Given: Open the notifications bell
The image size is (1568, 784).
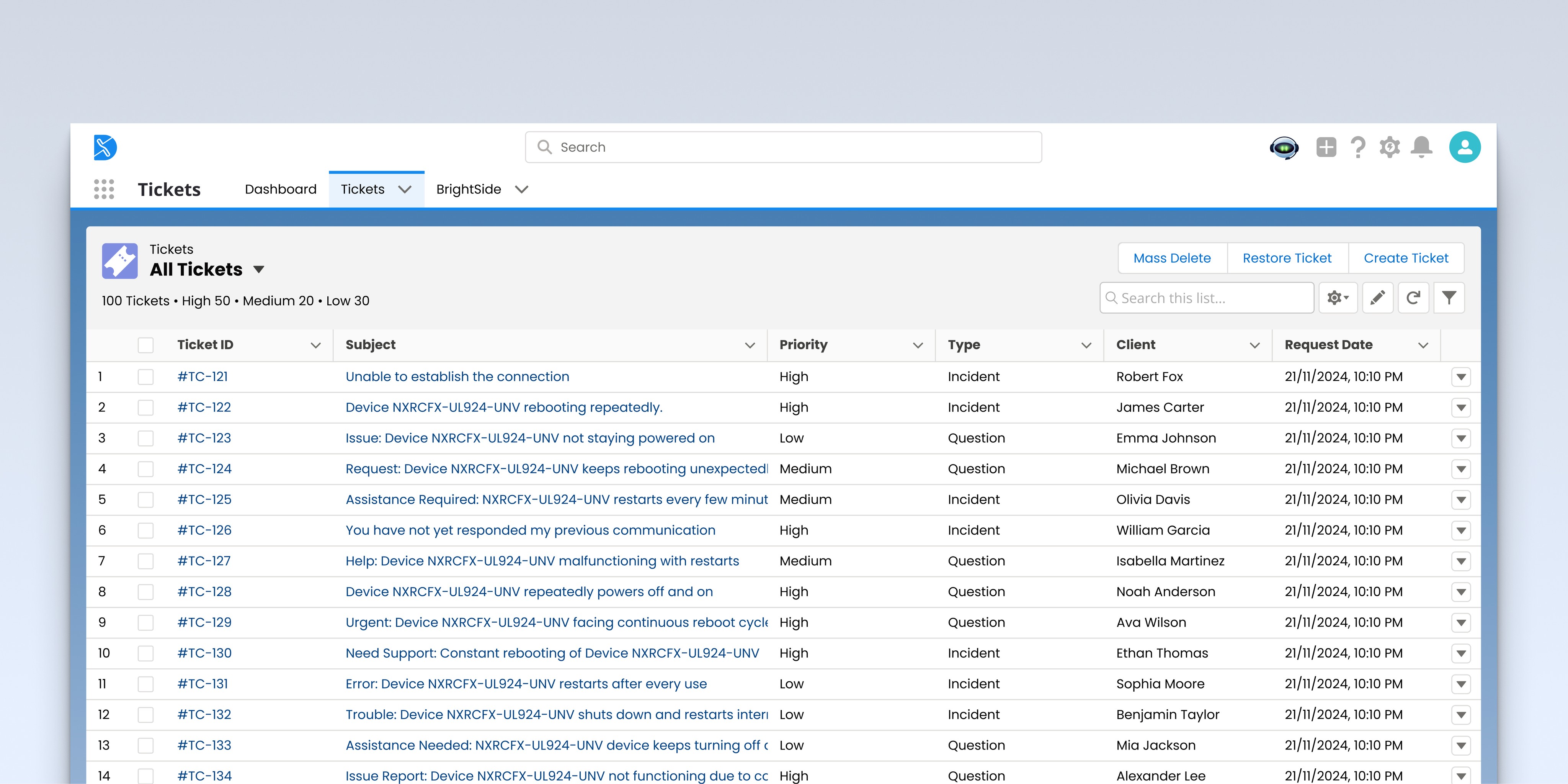Looking at the screenshot, I should (1421, 147).
